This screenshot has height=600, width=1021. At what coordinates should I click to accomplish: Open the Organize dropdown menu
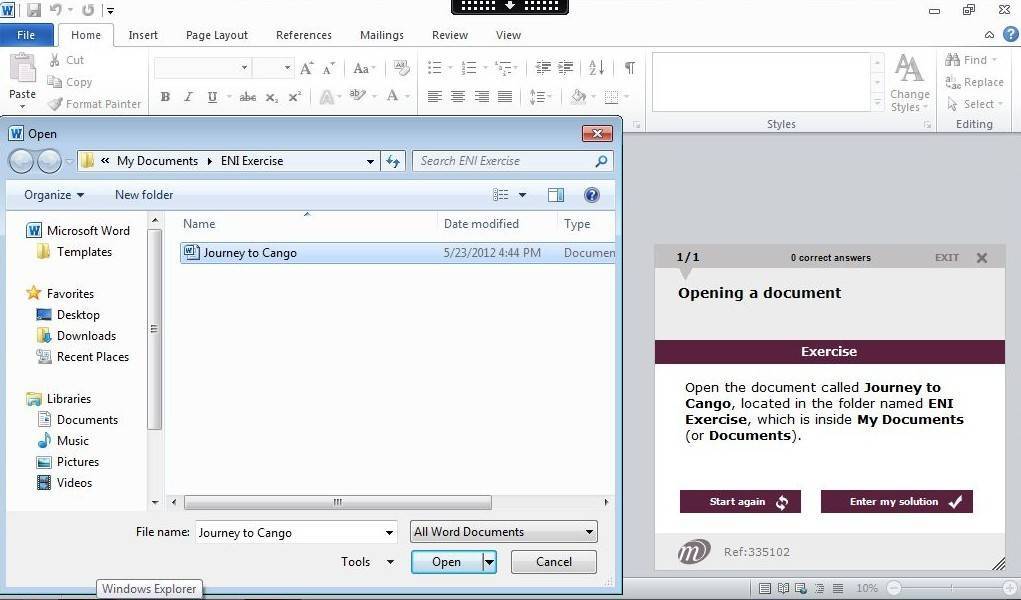pyautogui.click(x=54, y=195)
